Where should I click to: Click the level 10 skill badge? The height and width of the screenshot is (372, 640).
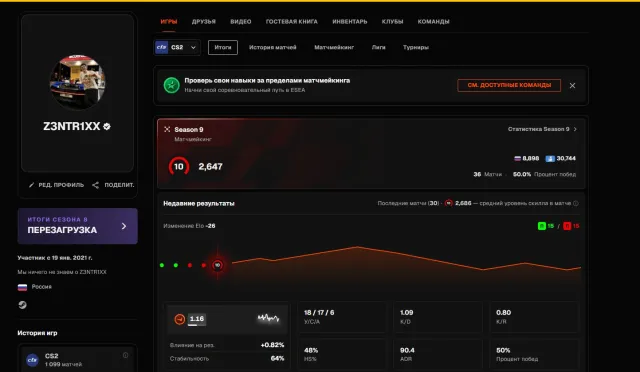tap(179, 167)
